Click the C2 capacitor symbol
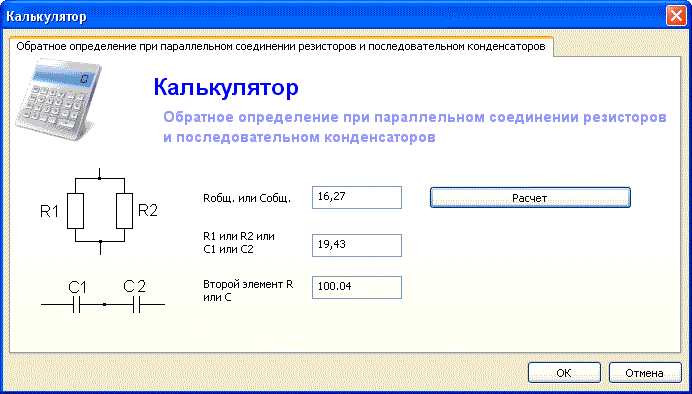Screen dimensions: 692x394 point(136,304)
